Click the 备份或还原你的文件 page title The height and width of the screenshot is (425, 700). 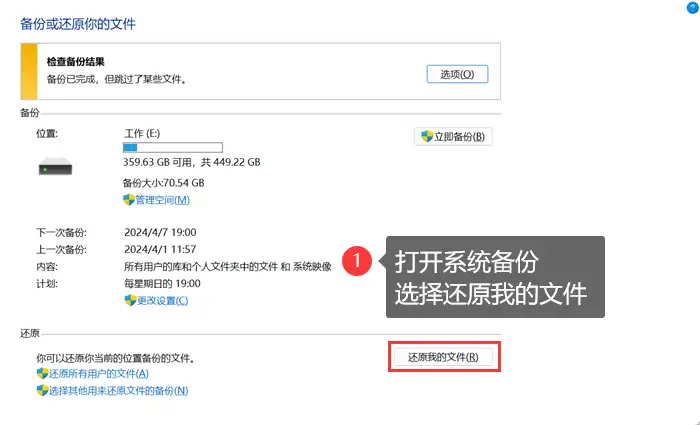pos(78,24)
